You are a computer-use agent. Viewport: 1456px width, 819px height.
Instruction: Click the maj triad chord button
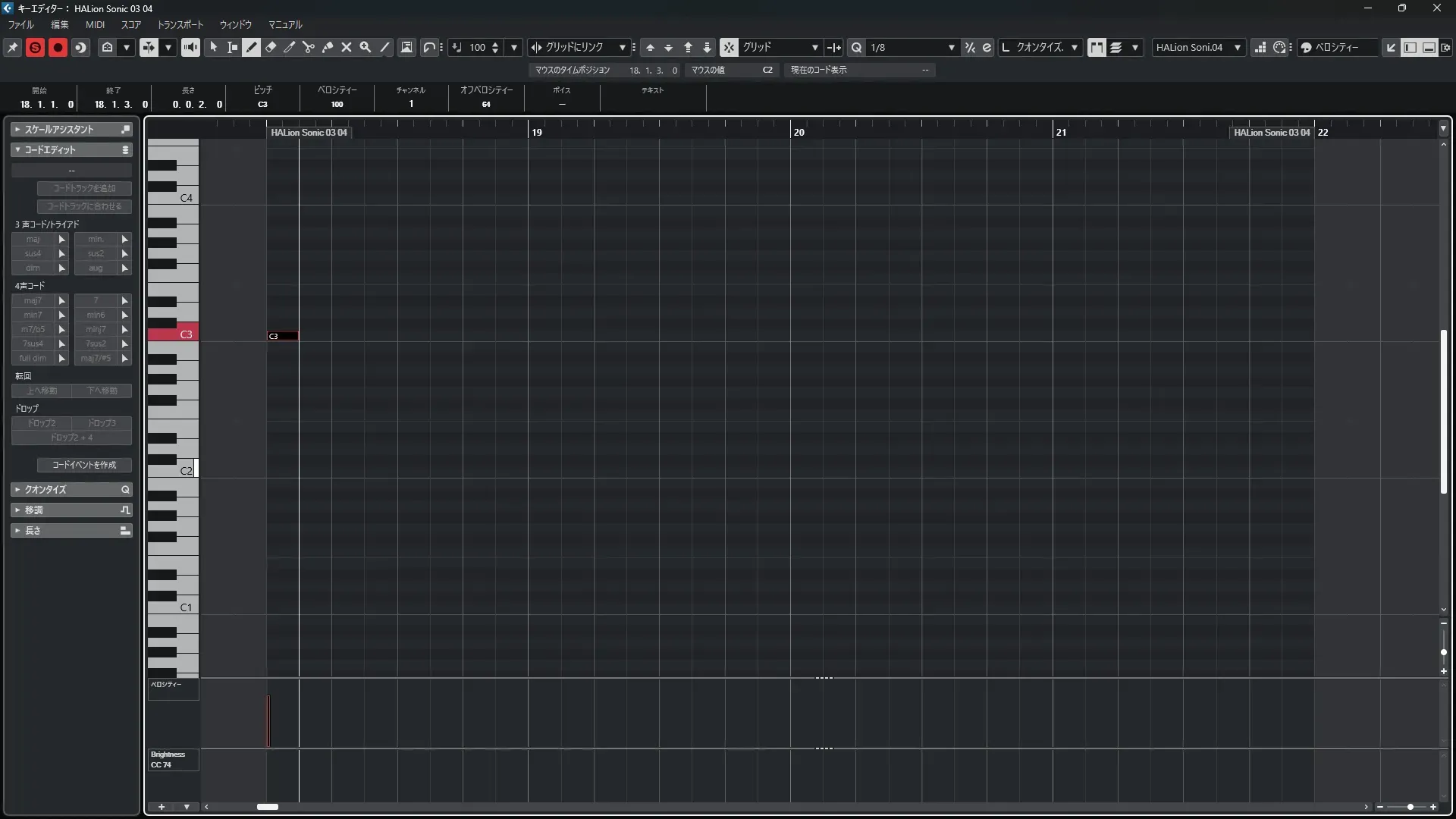pos(33,239)
